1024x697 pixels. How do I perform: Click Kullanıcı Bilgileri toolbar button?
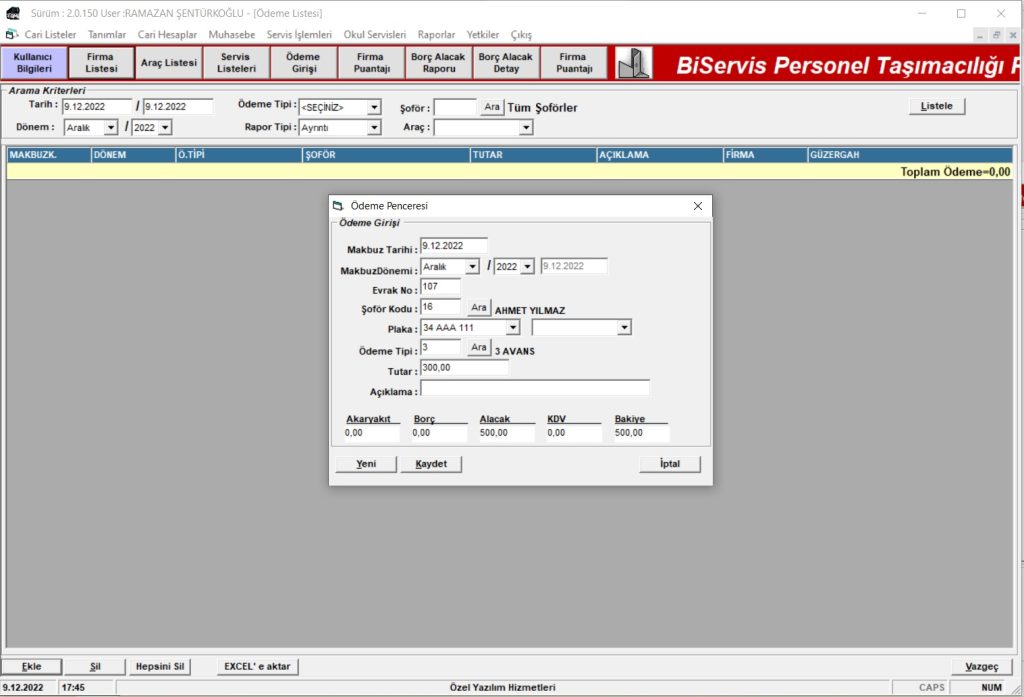[x=34, y=63]
